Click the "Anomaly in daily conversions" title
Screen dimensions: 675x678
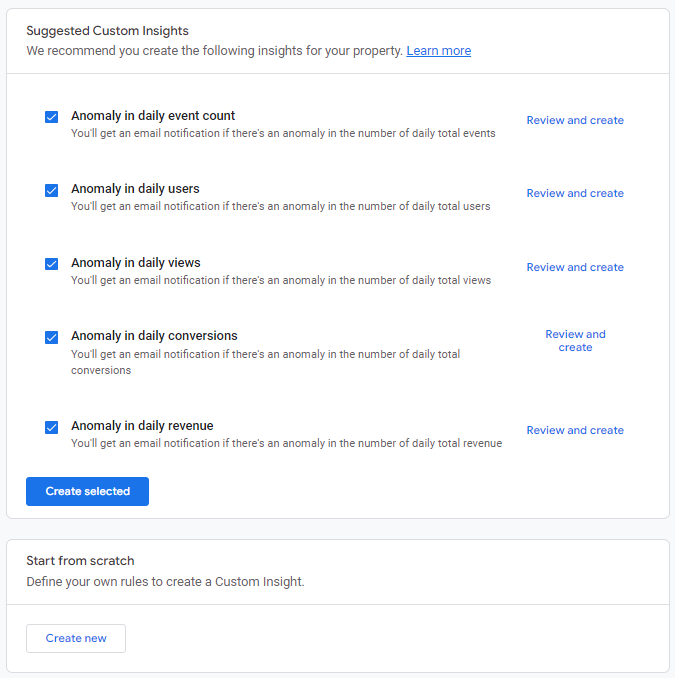pyautogui.click(x=154, y=336)
